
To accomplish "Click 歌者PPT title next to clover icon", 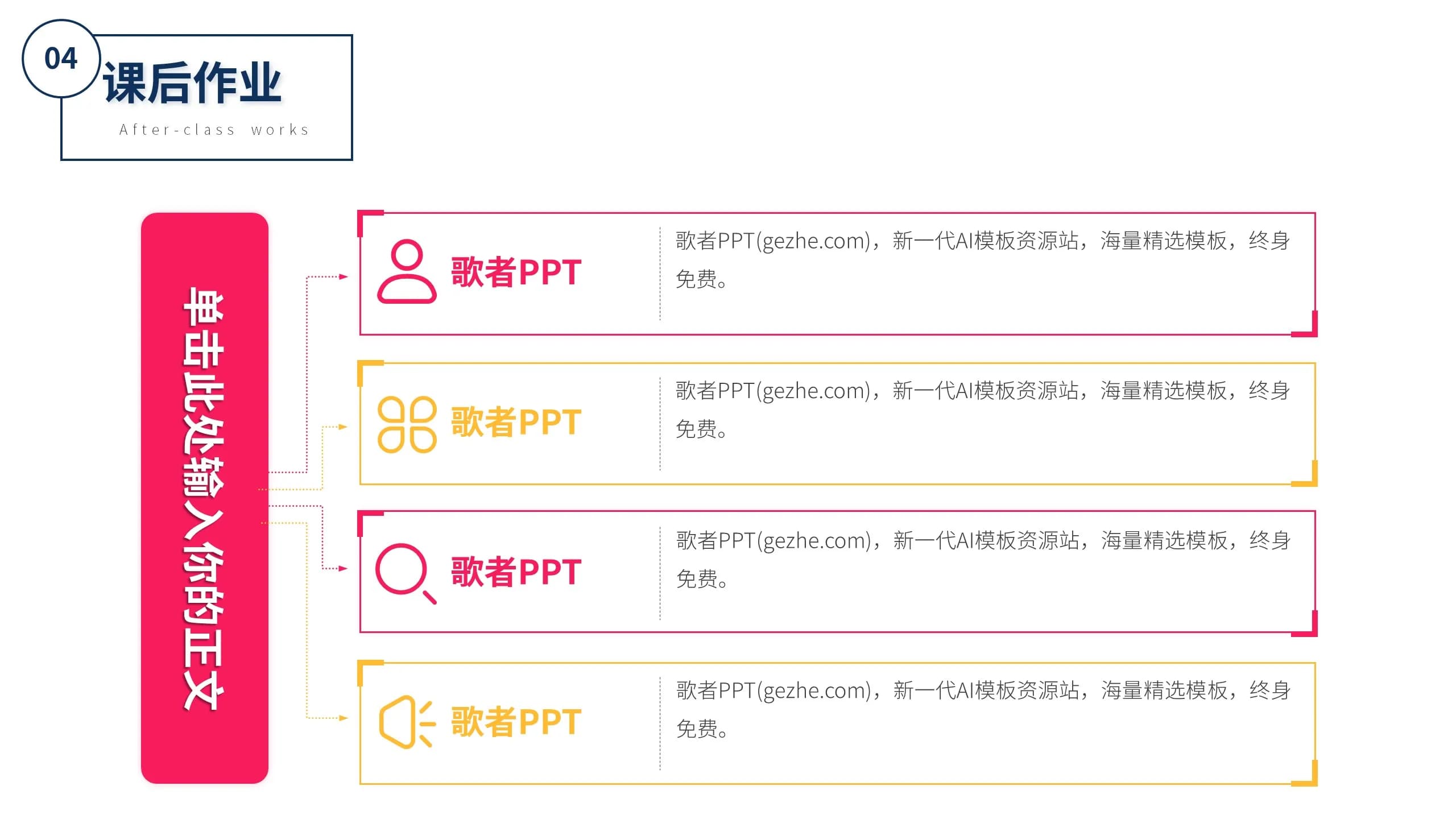I will (x=516, y=421).
